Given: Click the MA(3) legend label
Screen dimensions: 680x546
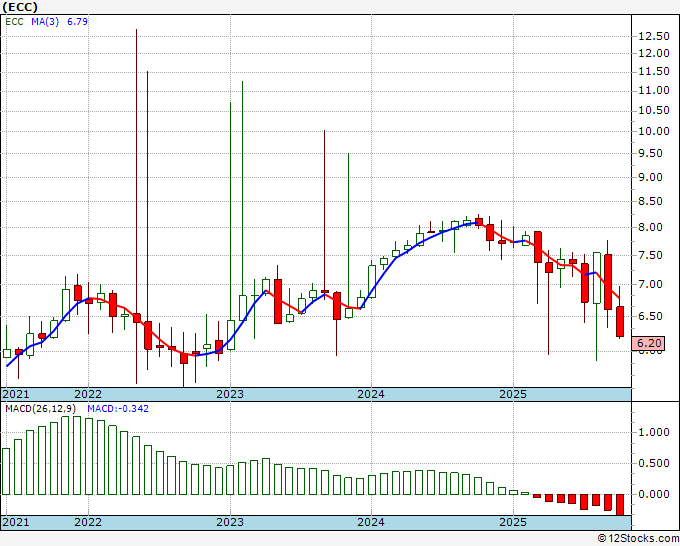Looking at the screenshot, I should coord(45,22).
